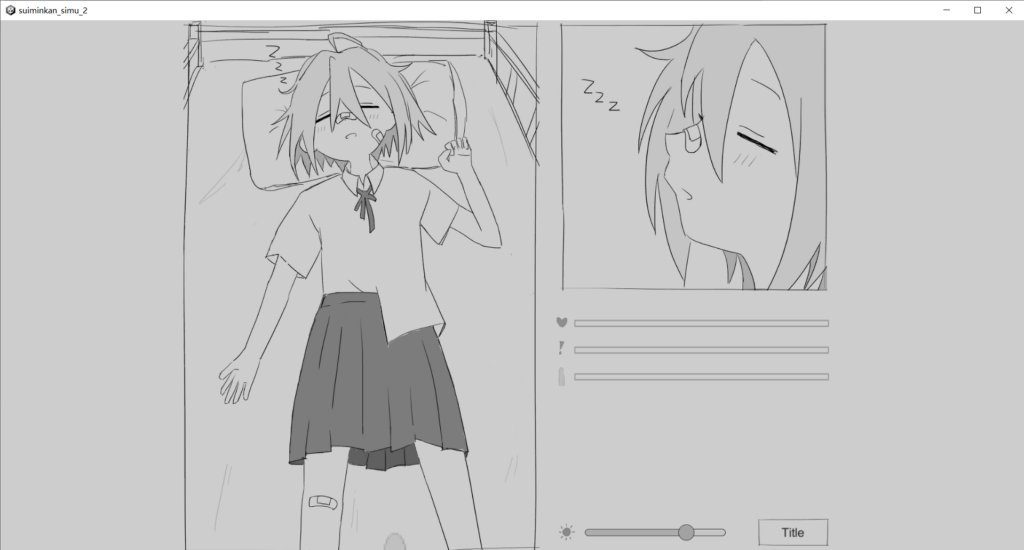Click the exclamation mark progress bar

pyautogui.click(x=701, y=350)
